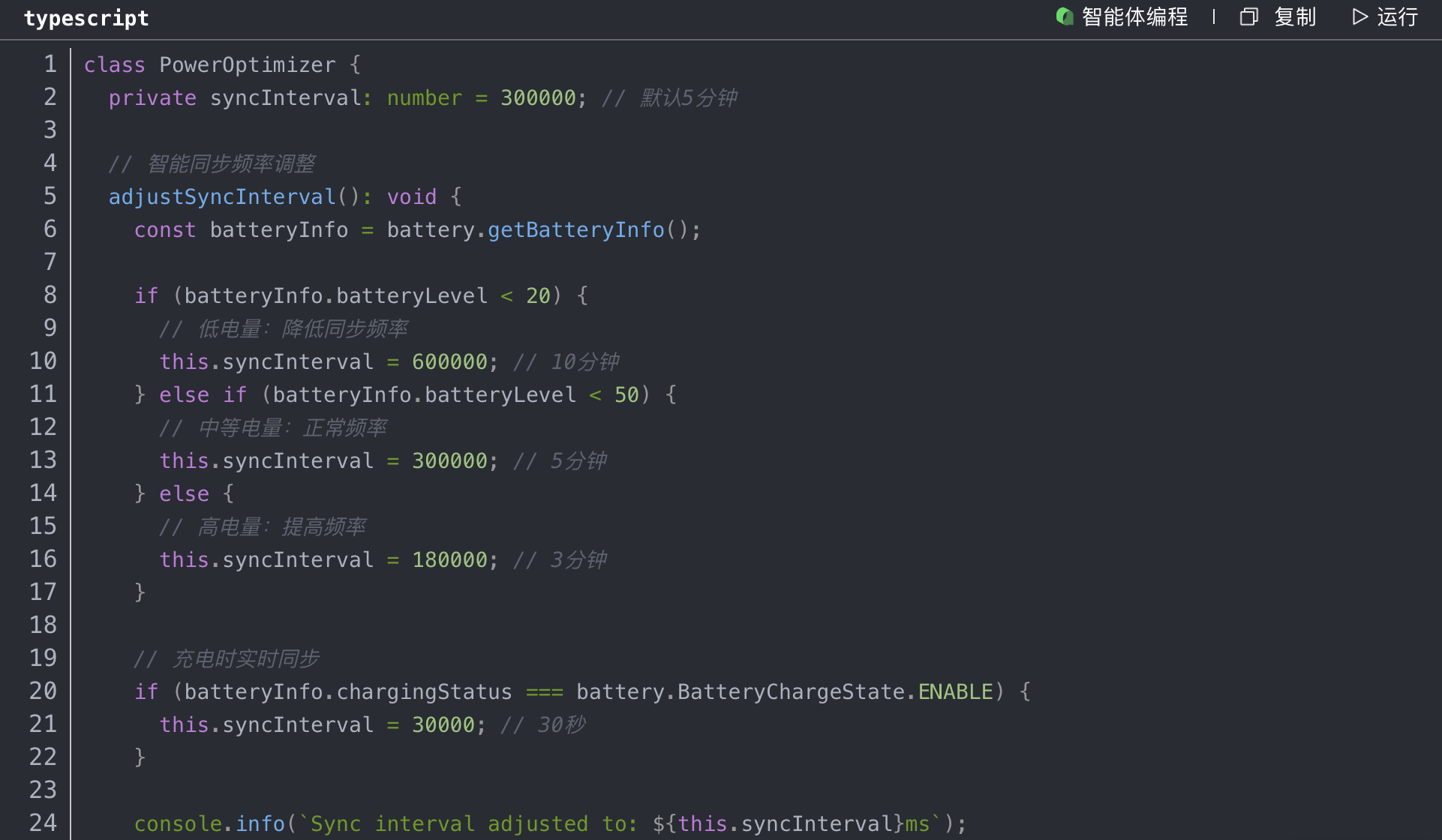Click the copy icon beside 复制
Image resolution: width=1442 pixels, height=840 pixels.
tap(1248, 16)
